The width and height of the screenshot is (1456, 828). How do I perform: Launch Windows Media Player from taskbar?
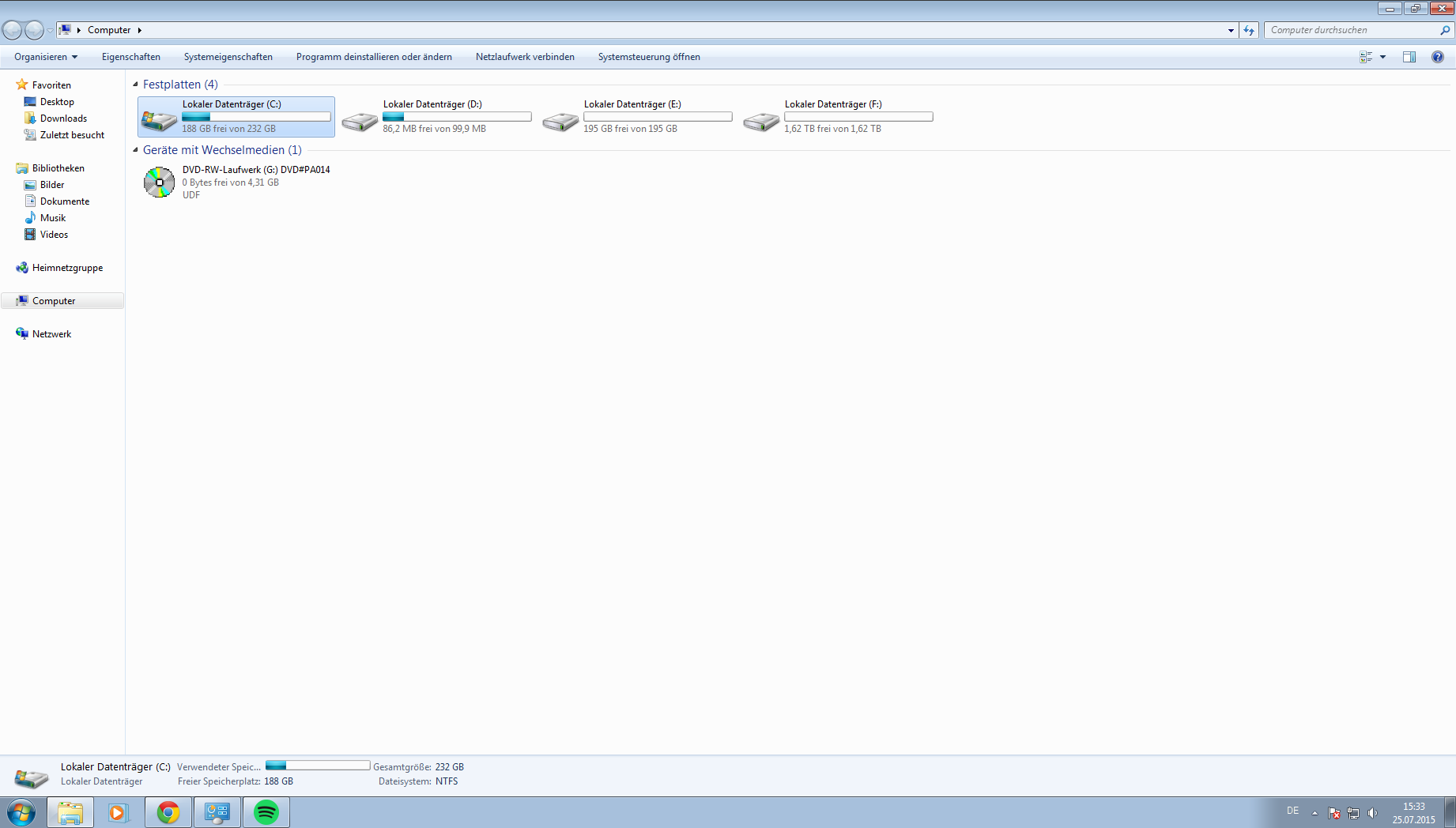click(119, 812)
